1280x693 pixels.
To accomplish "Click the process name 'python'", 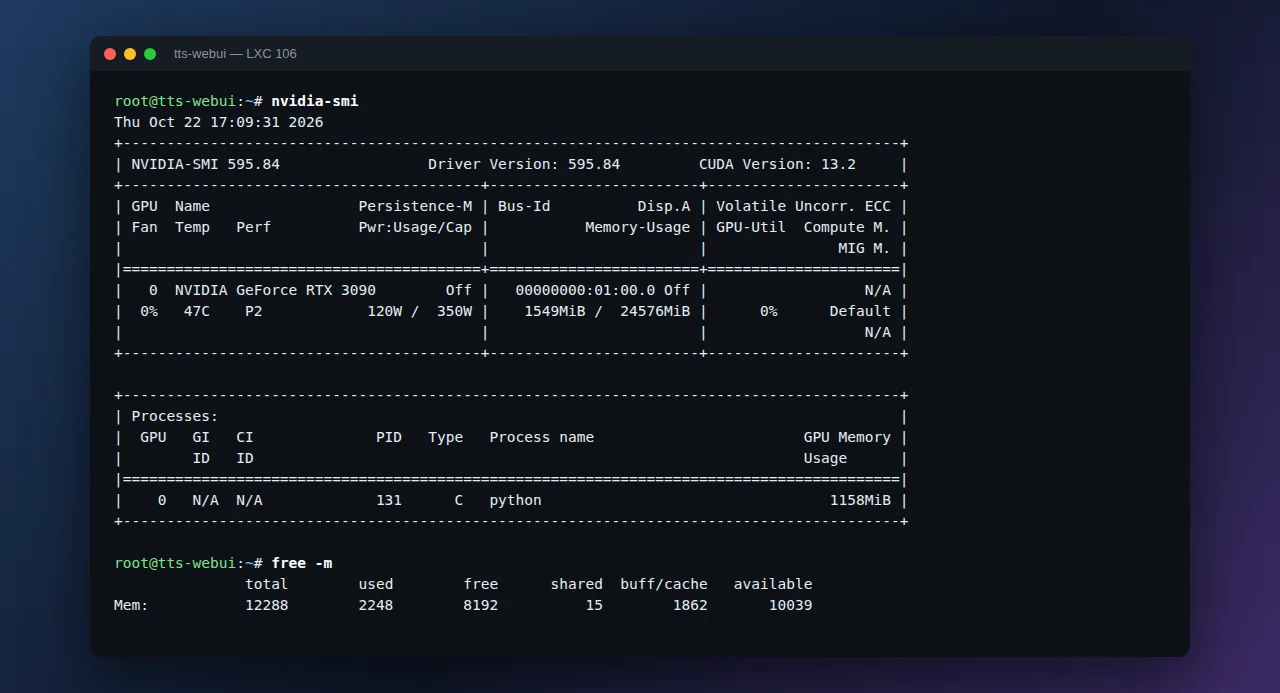I will pyautogui.click(x=516, y=500).
